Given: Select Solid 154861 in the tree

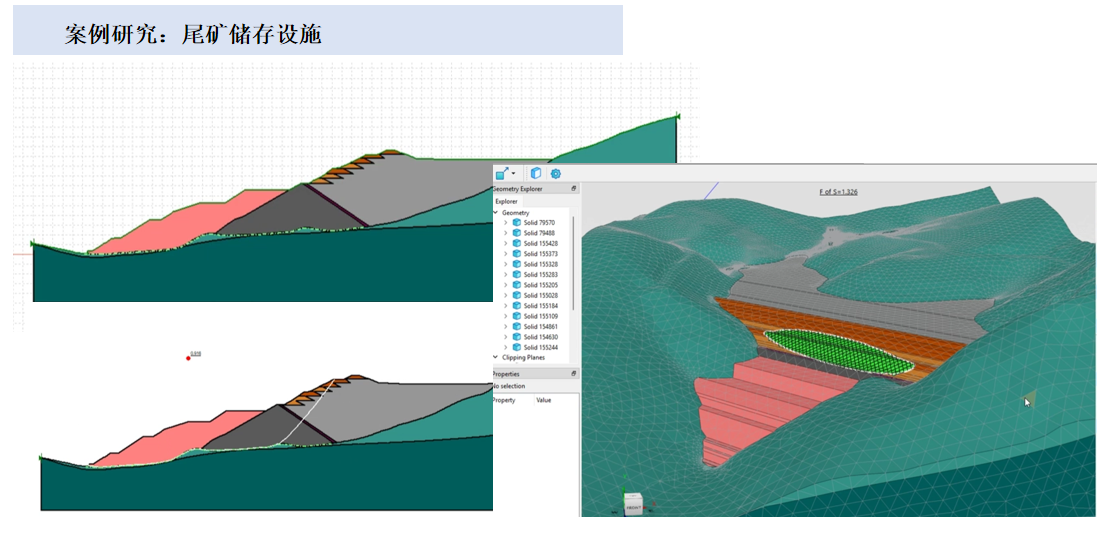Looking at the screenshot, I should pyautogui.click(x=541, y=327).
